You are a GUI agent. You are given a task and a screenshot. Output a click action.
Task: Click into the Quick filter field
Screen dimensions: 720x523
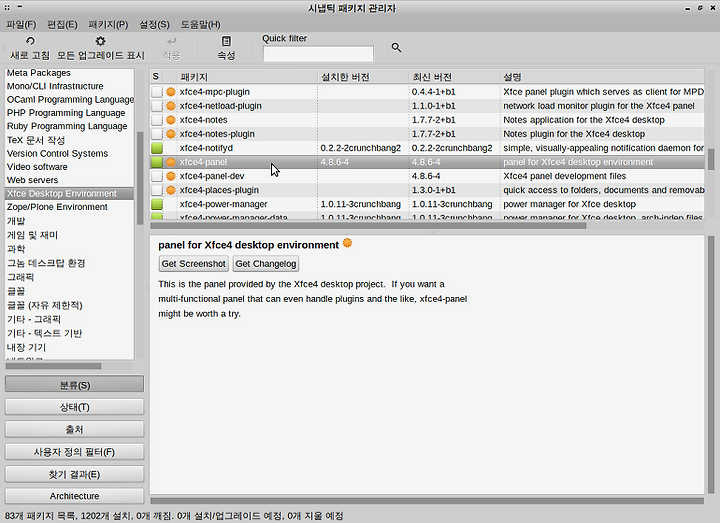[x=318, y=54]
